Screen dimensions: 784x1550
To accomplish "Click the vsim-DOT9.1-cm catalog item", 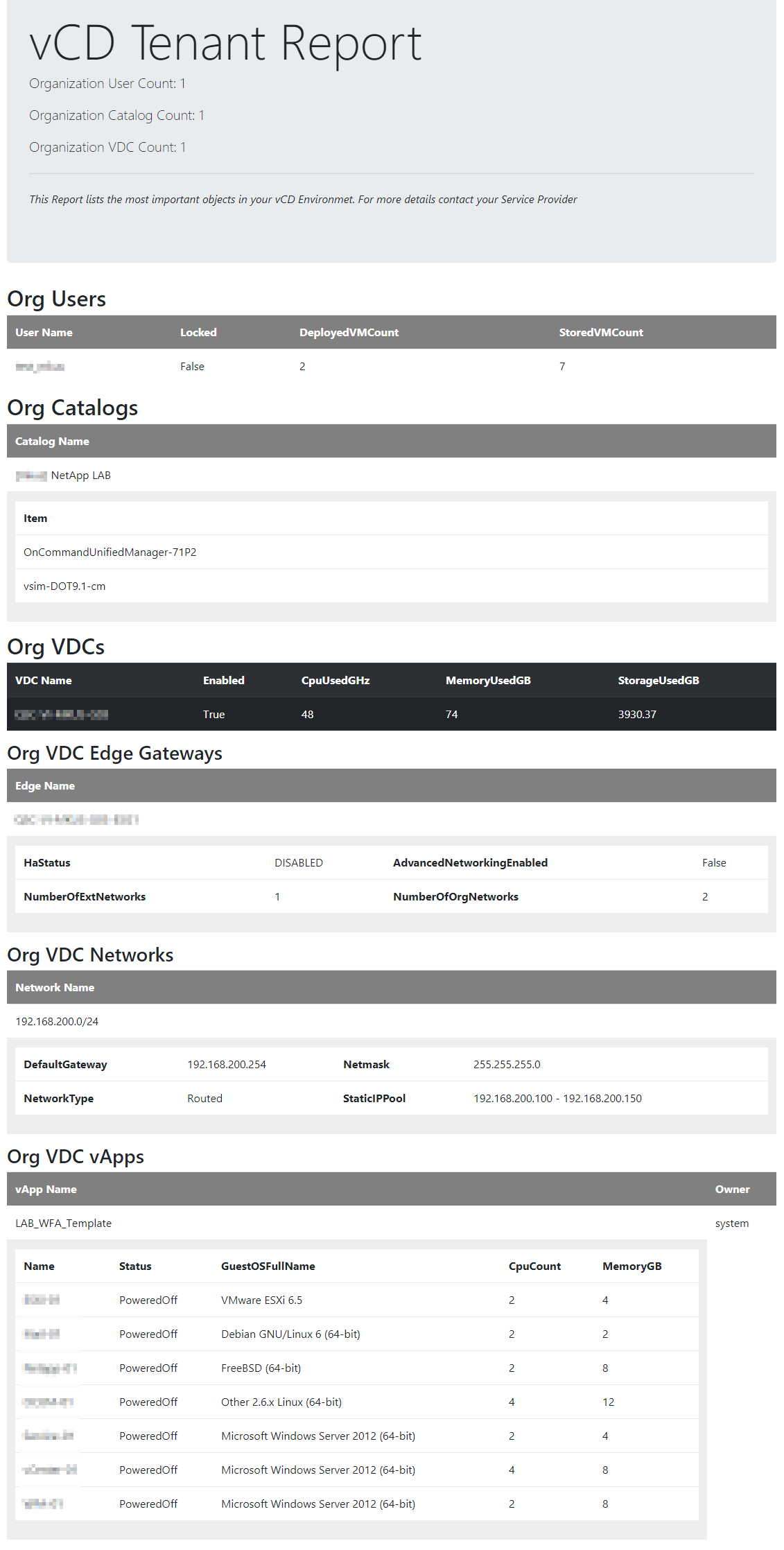I will pyautogui.click(x=64, y=586).
